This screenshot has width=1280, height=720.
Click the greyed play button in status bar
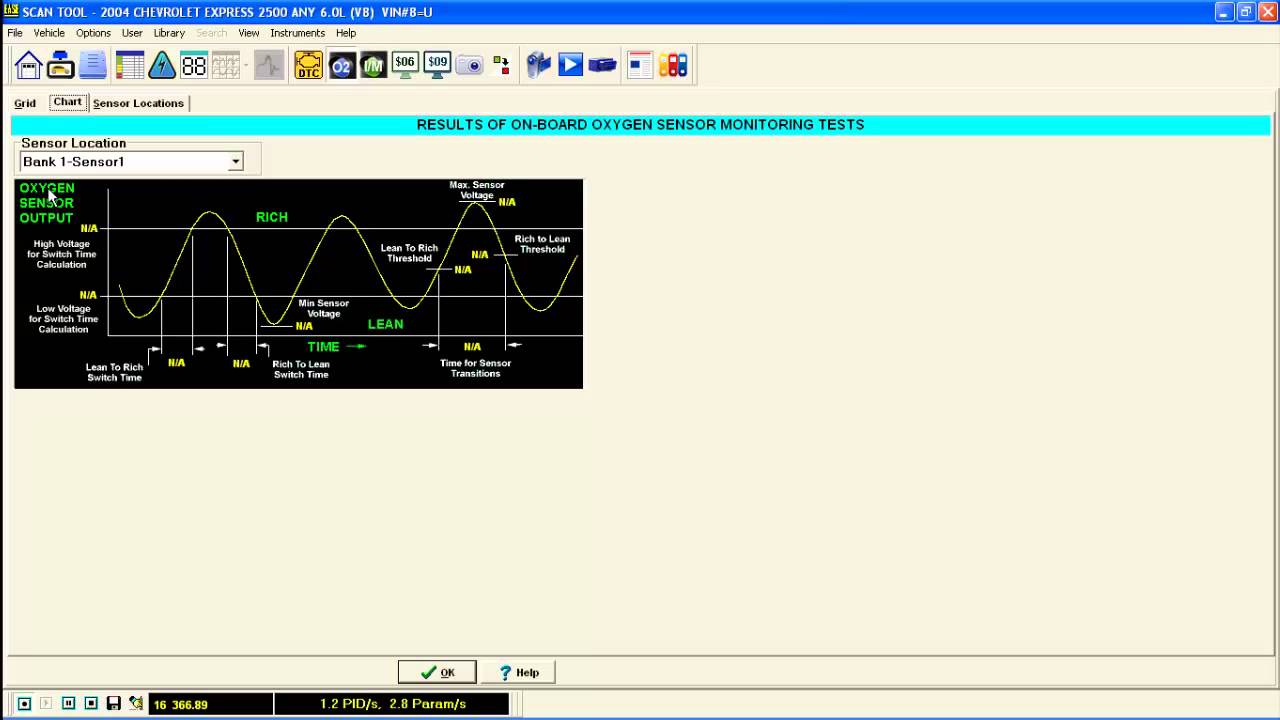[46, 704]
